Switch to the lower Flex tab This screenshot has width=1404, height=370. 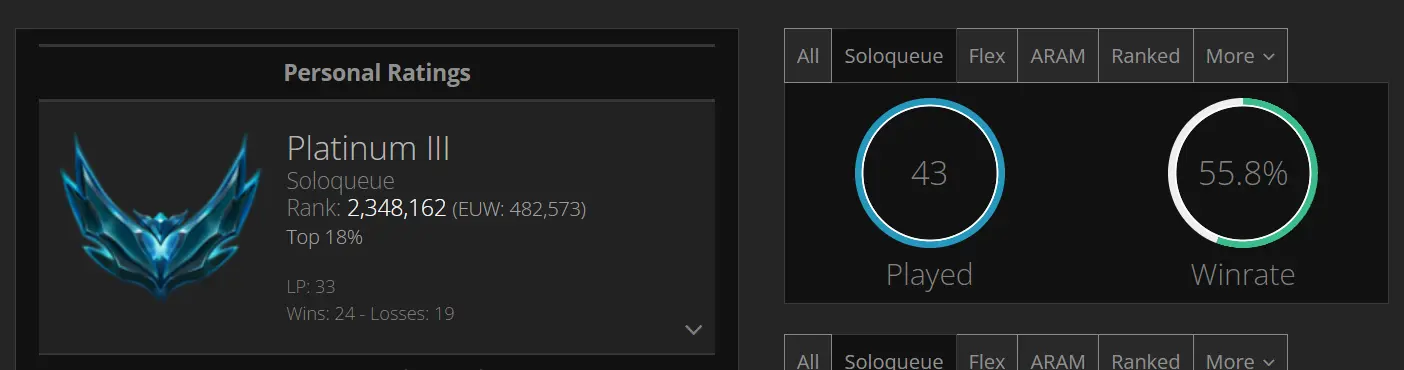987,357
